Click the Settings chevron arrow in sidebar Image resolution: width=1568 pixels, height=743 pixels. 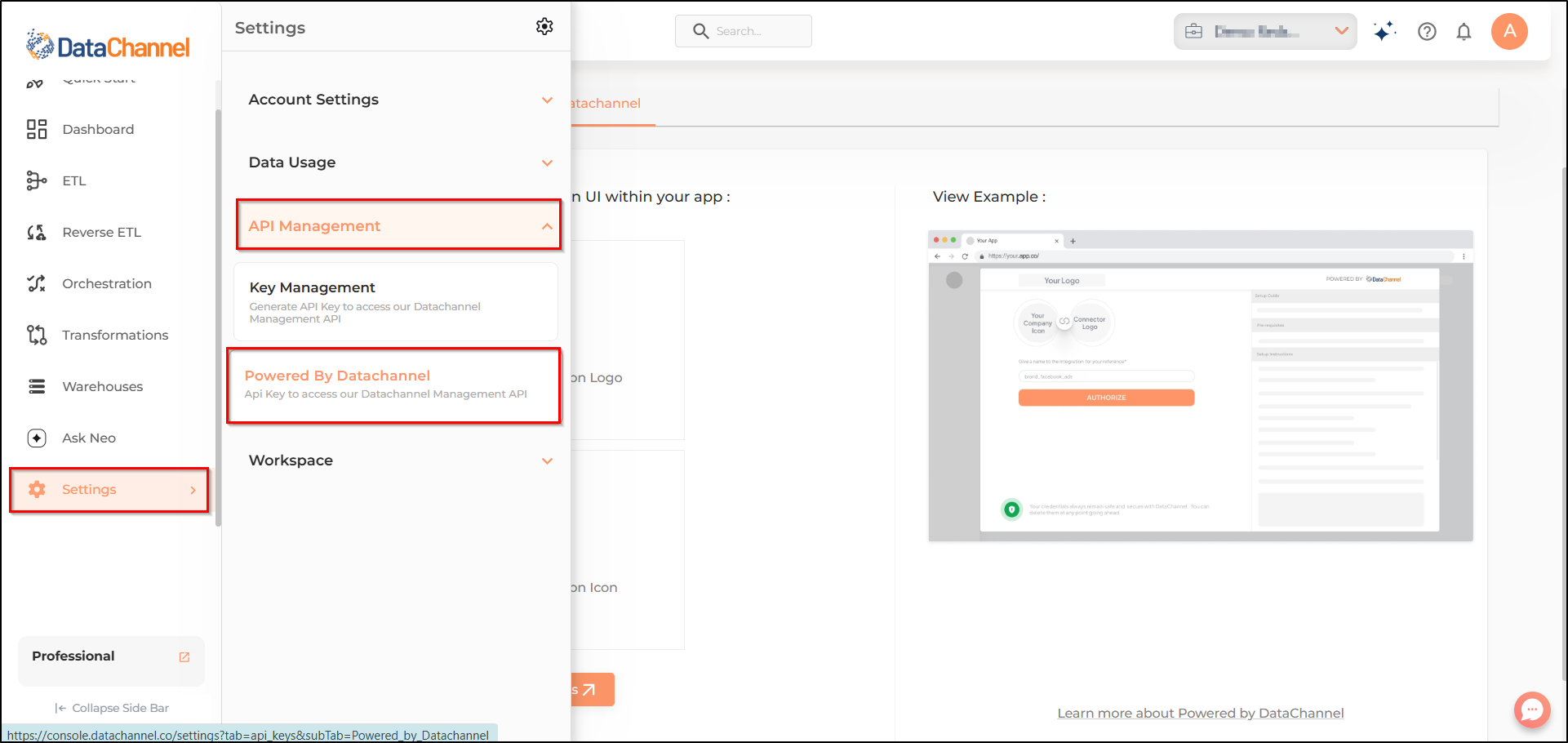(193, 490)
